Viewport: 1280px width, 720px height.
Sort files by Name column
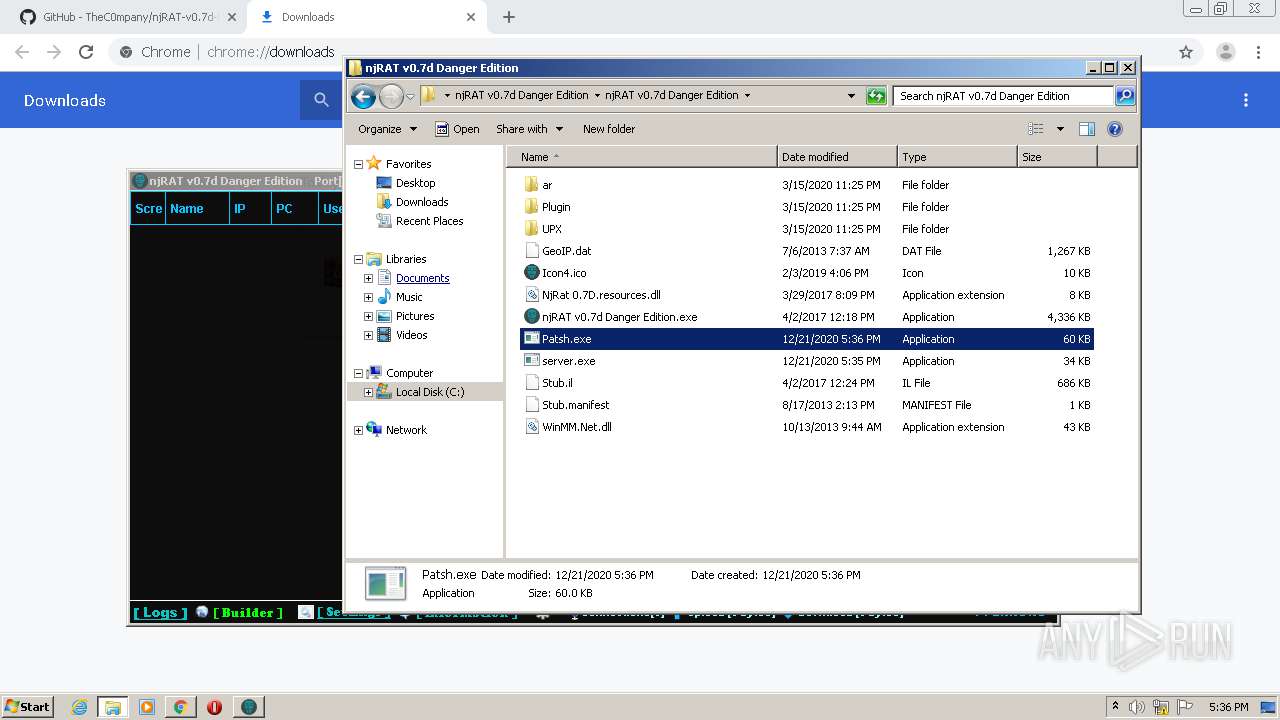tap(641, 157)
